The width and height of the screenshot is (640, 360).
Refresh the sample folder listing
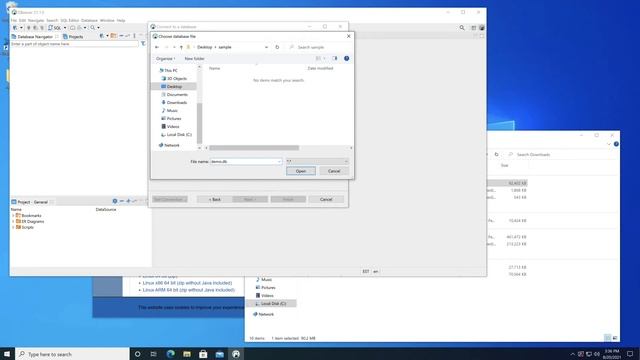pyautogui.click(x=277, y=47)
